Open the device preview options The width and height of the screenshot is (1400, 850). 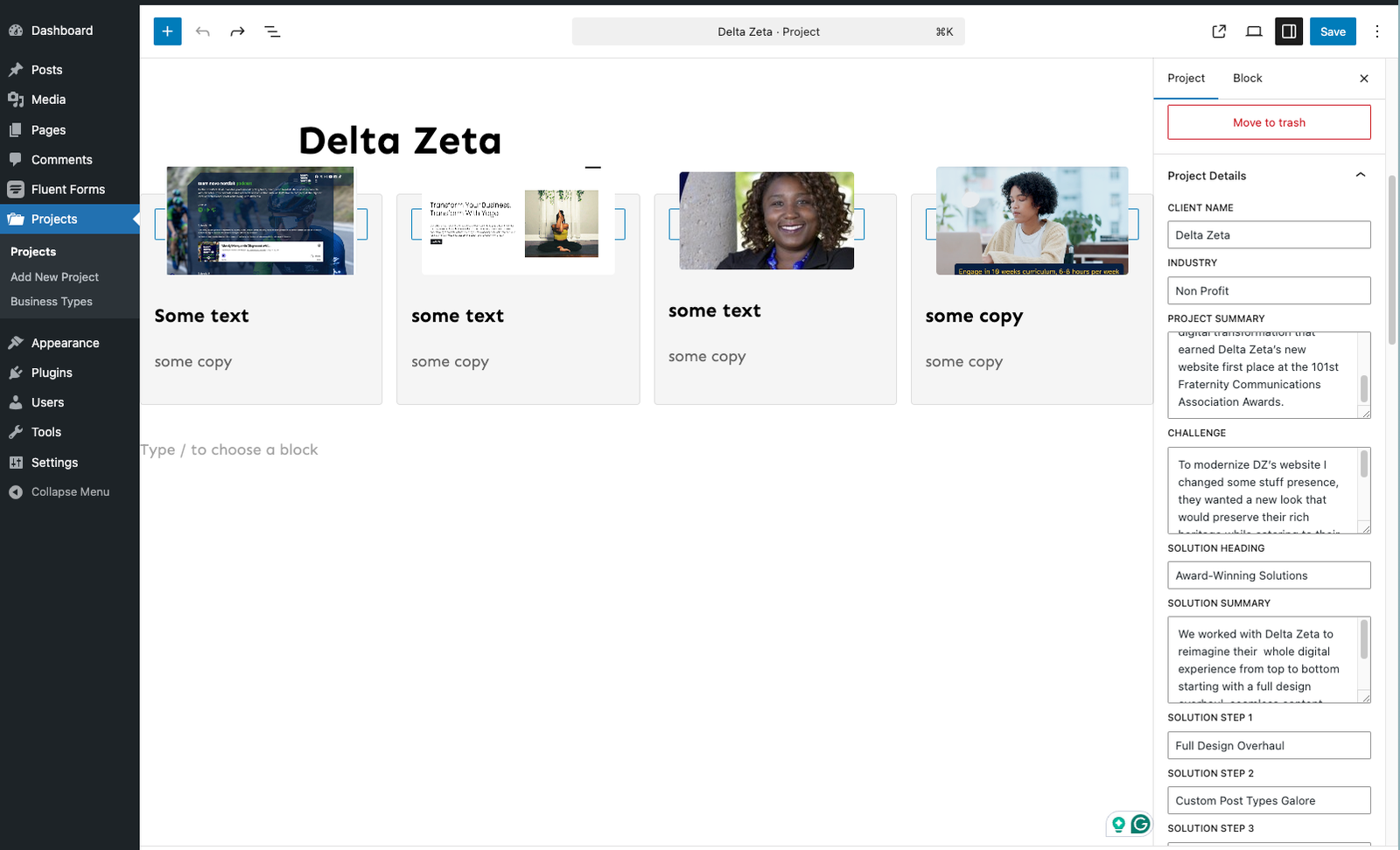[x=1254, y=31]
